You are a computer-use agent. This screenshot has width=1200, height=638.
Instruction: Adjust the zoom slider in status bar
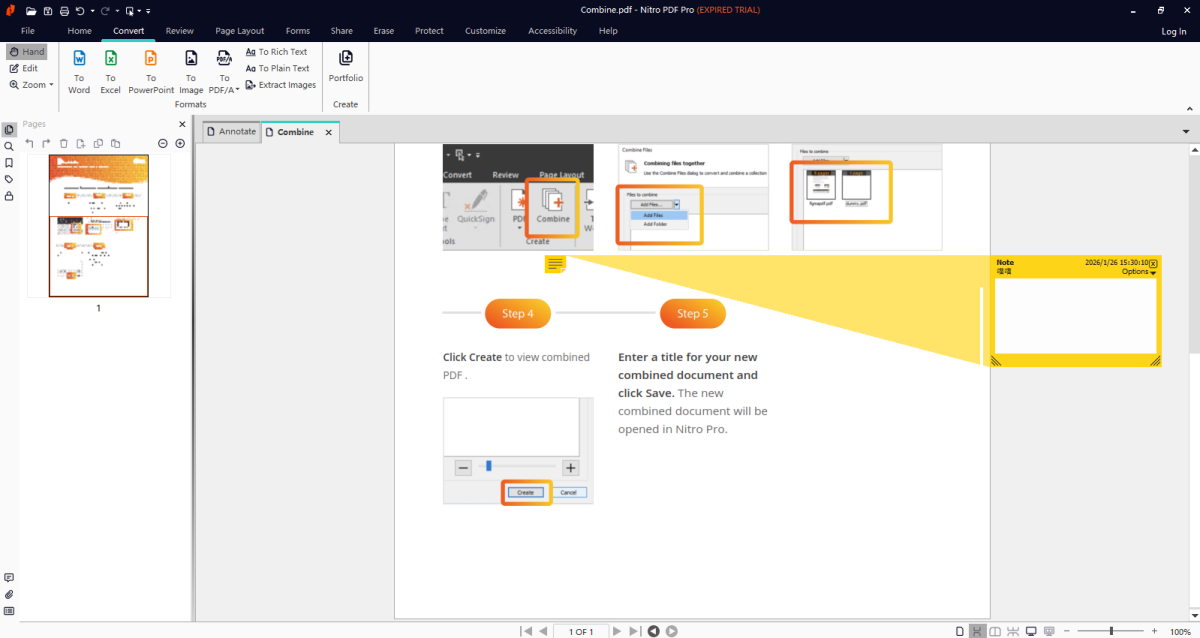1111,631
